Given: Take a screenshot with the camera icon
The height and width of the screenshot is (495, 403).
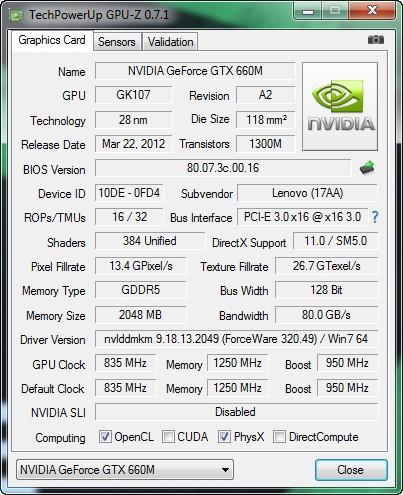Looking at the screenshot, I should 376,40.
